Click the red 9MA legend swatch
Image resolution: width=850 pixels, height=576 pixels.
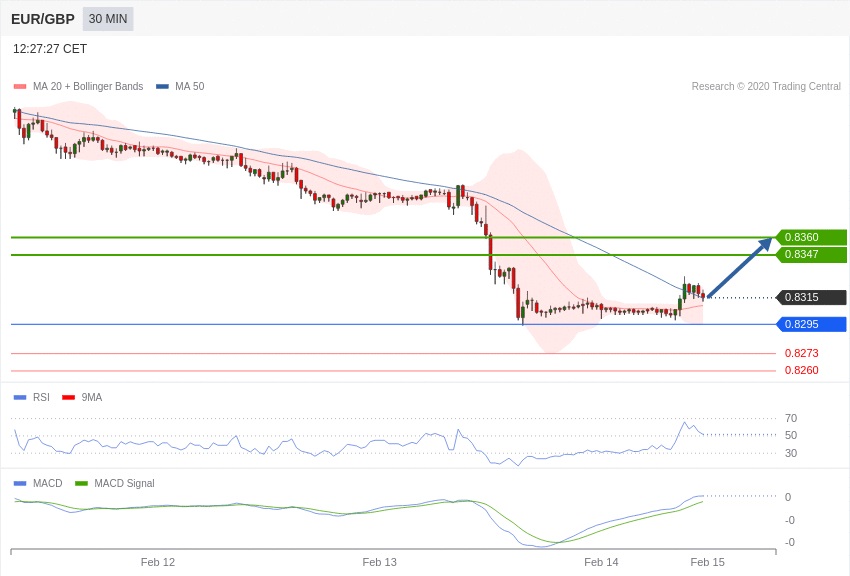click(x=68, y=398)
